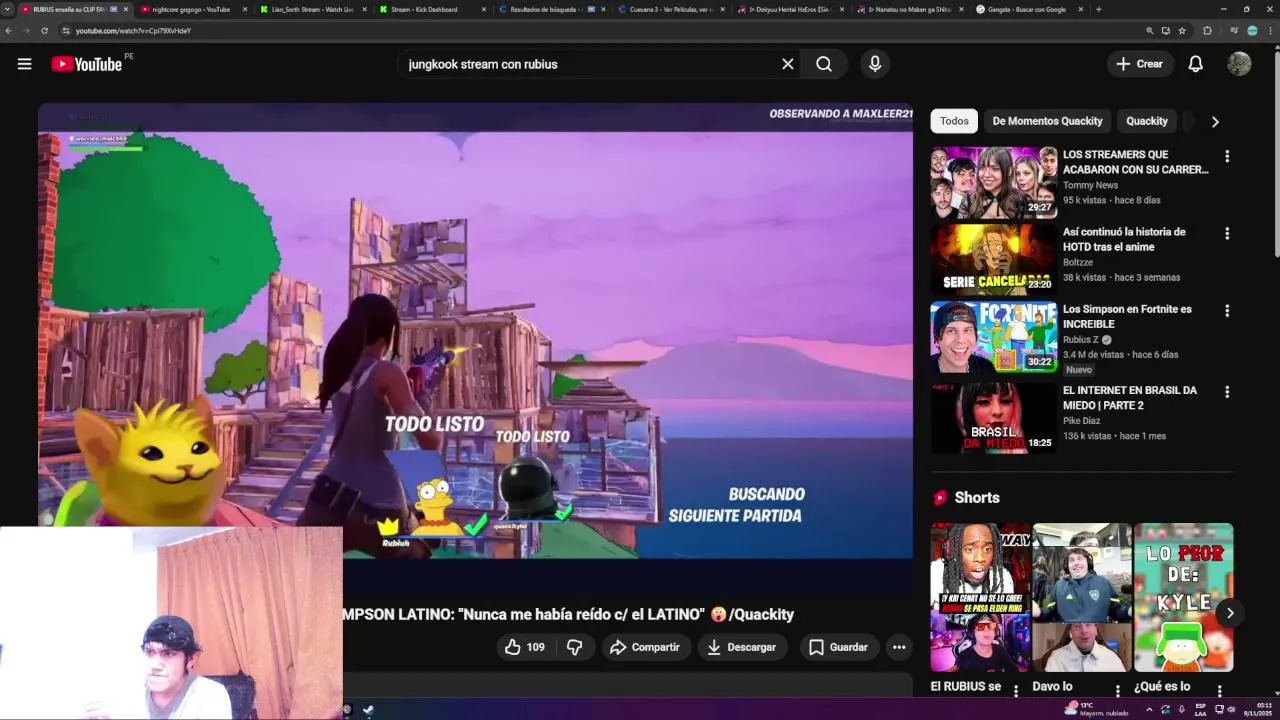Viewport: 1280px width, 720px height.
Task: Open the taskbar weather widget 13°C
Action: click(x=1097, y=709)
